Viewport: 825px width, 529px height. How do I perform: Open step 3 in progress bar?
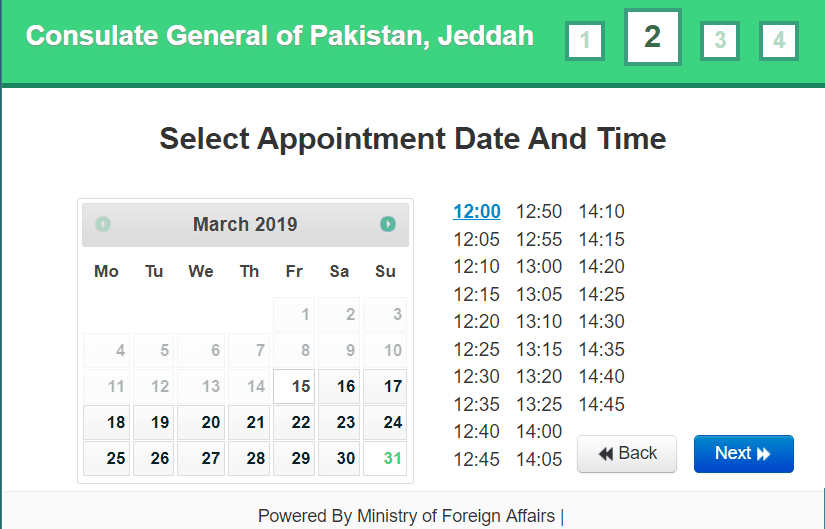720,41
